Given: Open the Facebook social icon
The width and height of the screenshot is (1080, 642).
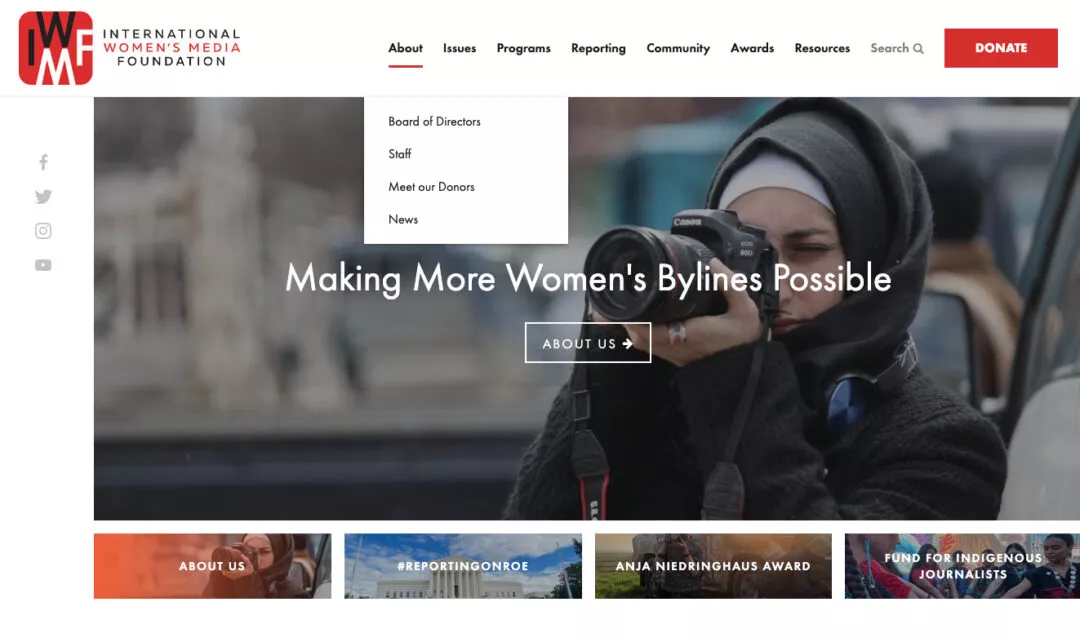Looking at the screenshot, I should coord(43,162).
